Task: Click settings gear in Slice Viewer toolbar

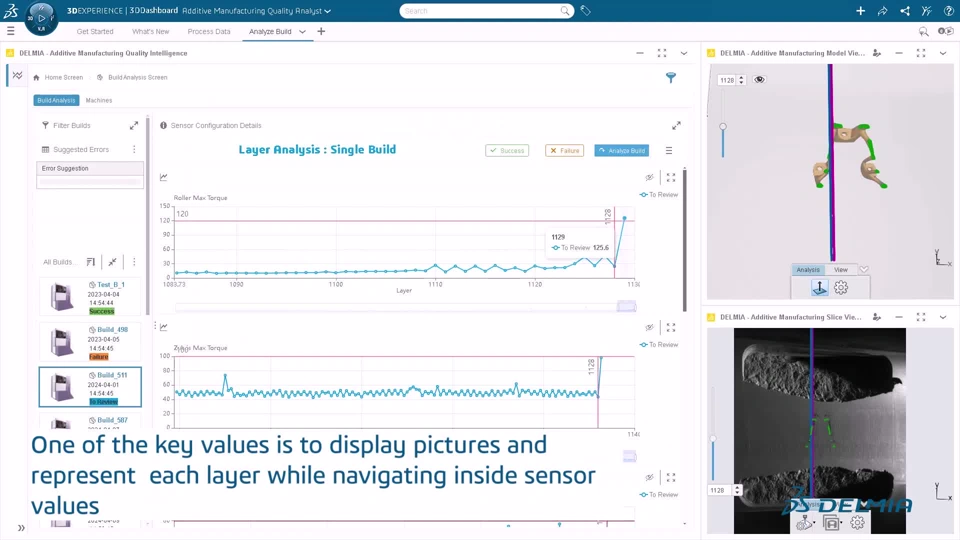Action: click(x=857, y=522)
